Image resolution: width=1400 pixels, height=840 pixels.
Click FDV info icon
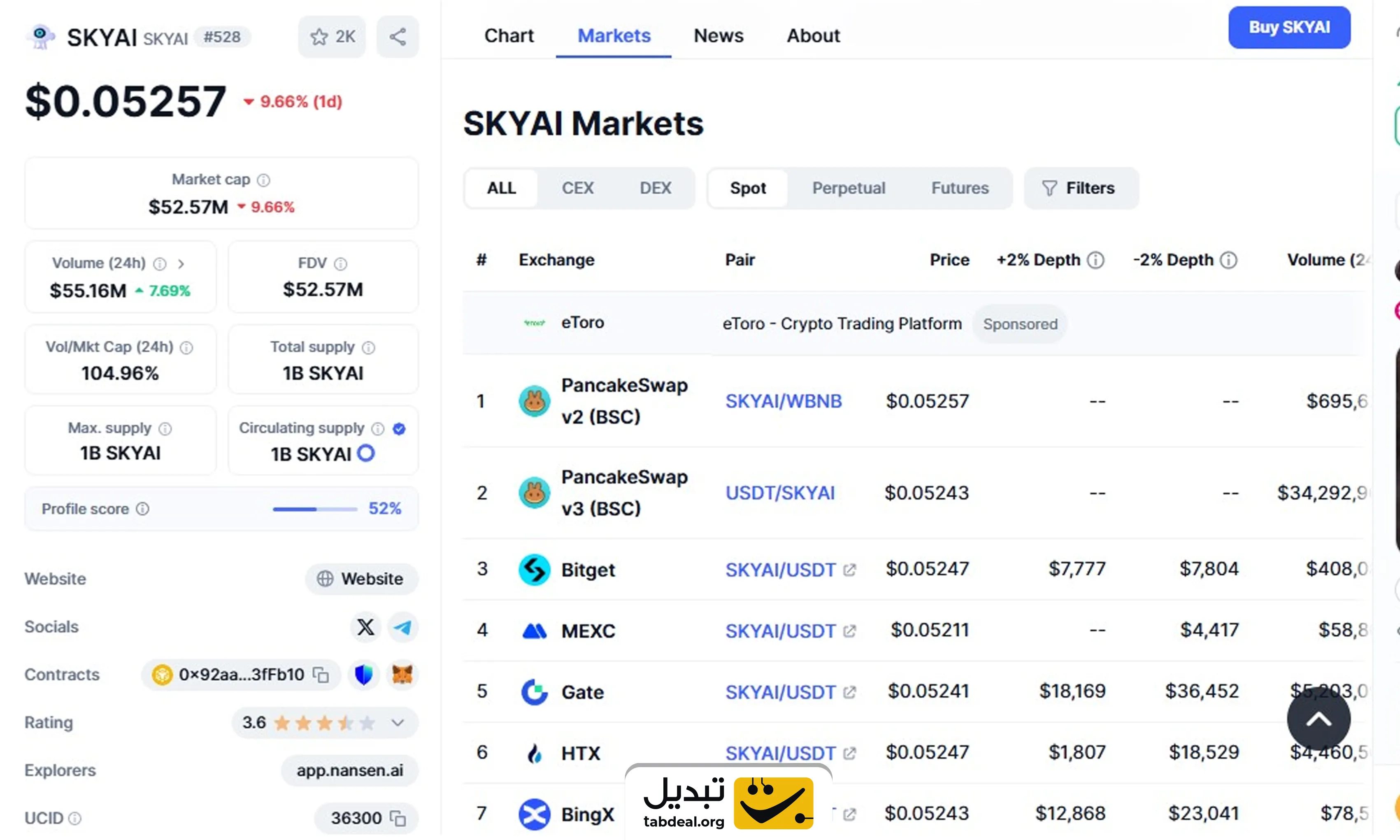[341, 264]
